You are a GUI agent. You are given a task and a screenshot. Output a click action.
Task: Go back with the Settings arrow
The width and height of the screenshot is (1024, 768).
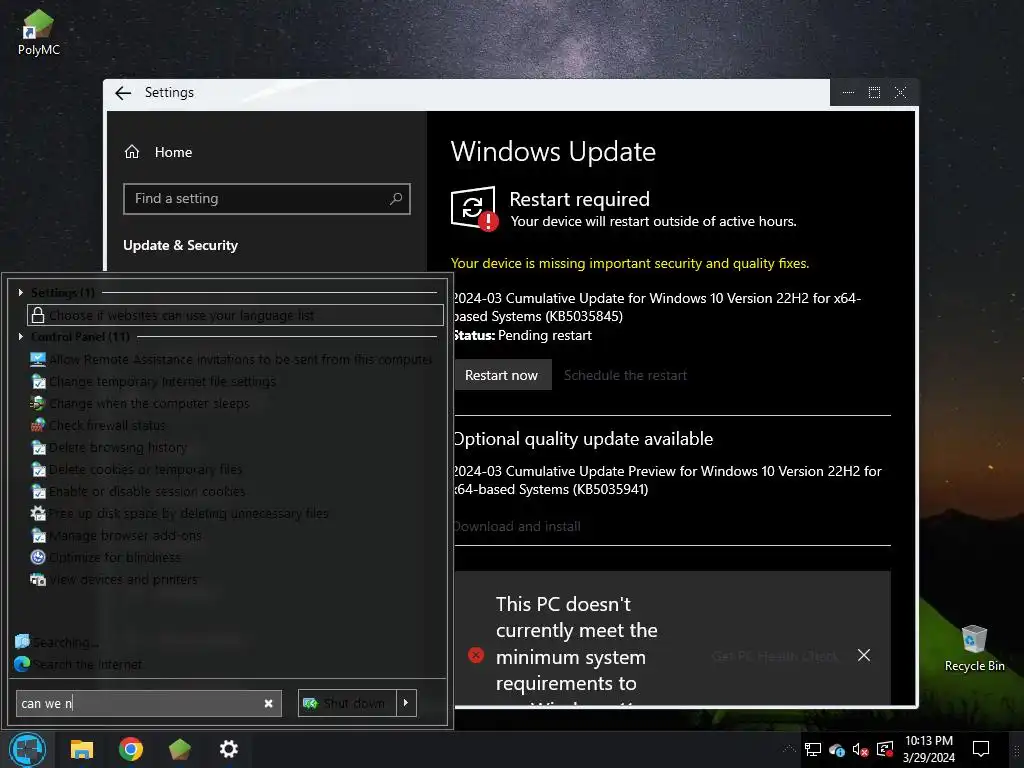point(123,93)
